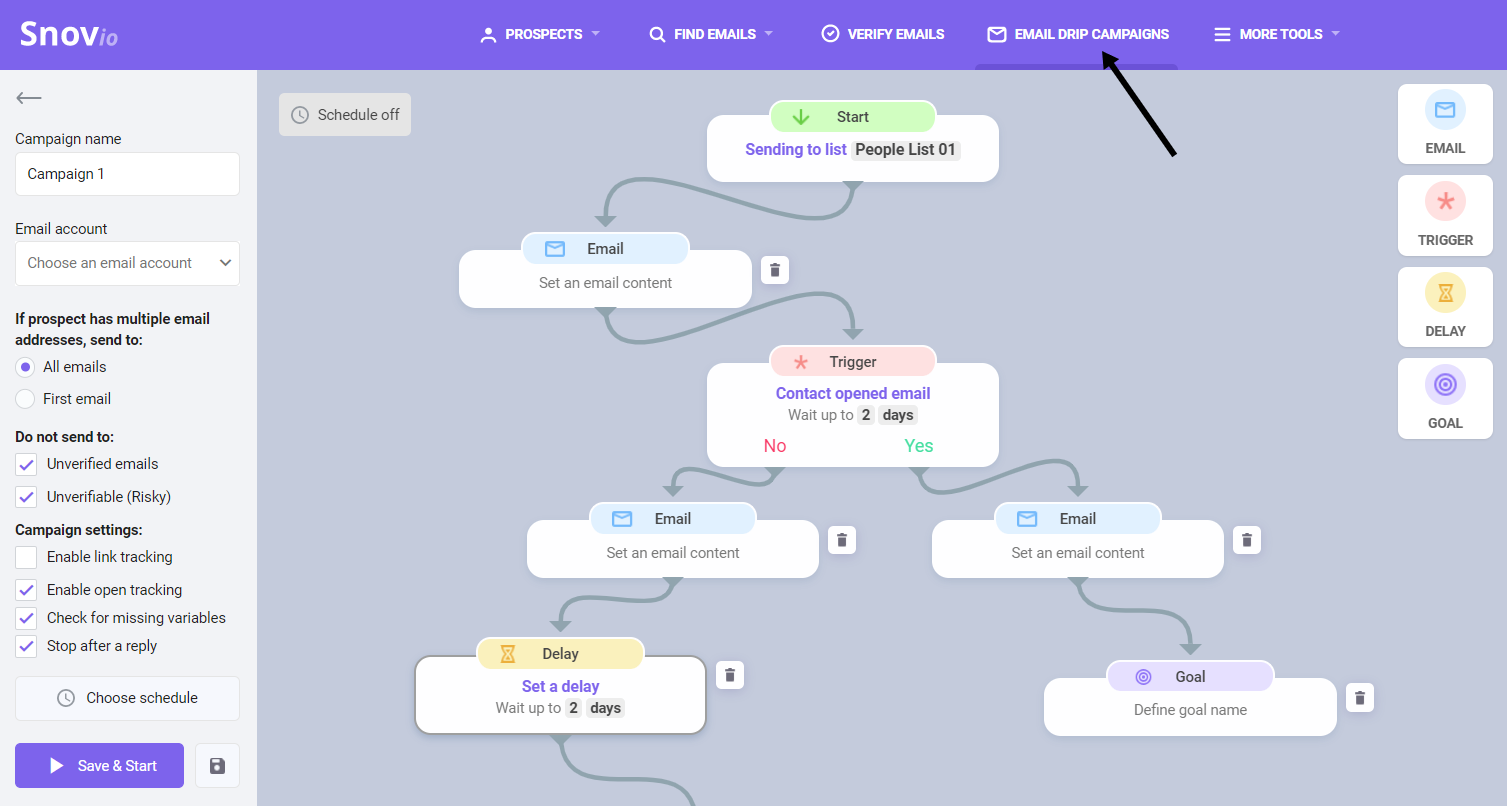Image resolution: width=1507 pixels, height=806 pixels.
Task: Enable link tracking checkbox
Action: (x=27, y=557)
